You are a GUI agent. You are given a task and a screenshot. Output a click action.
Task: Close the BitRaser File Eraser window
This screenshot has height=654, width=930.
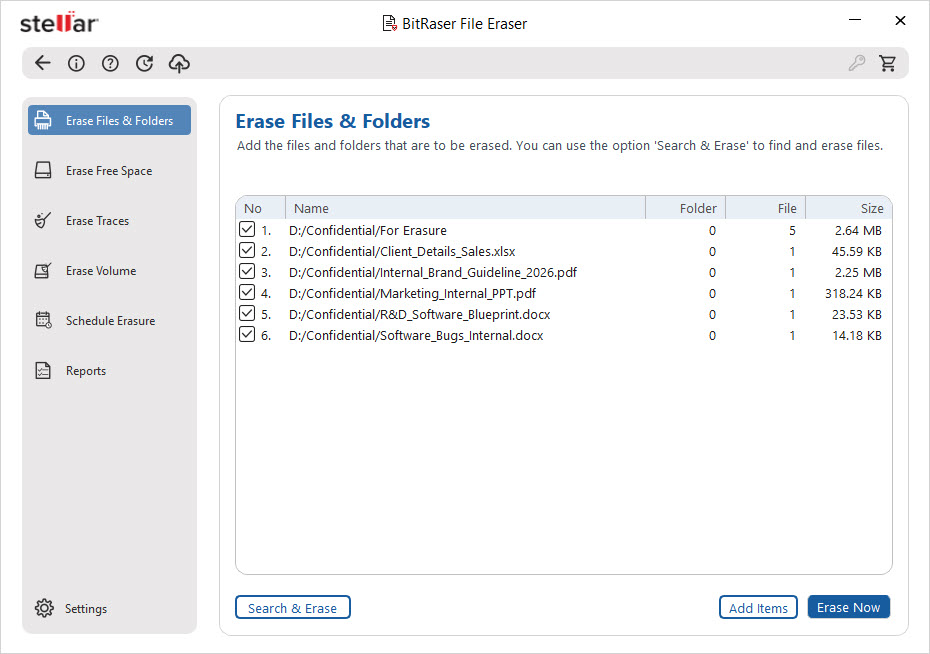point(900,20)
